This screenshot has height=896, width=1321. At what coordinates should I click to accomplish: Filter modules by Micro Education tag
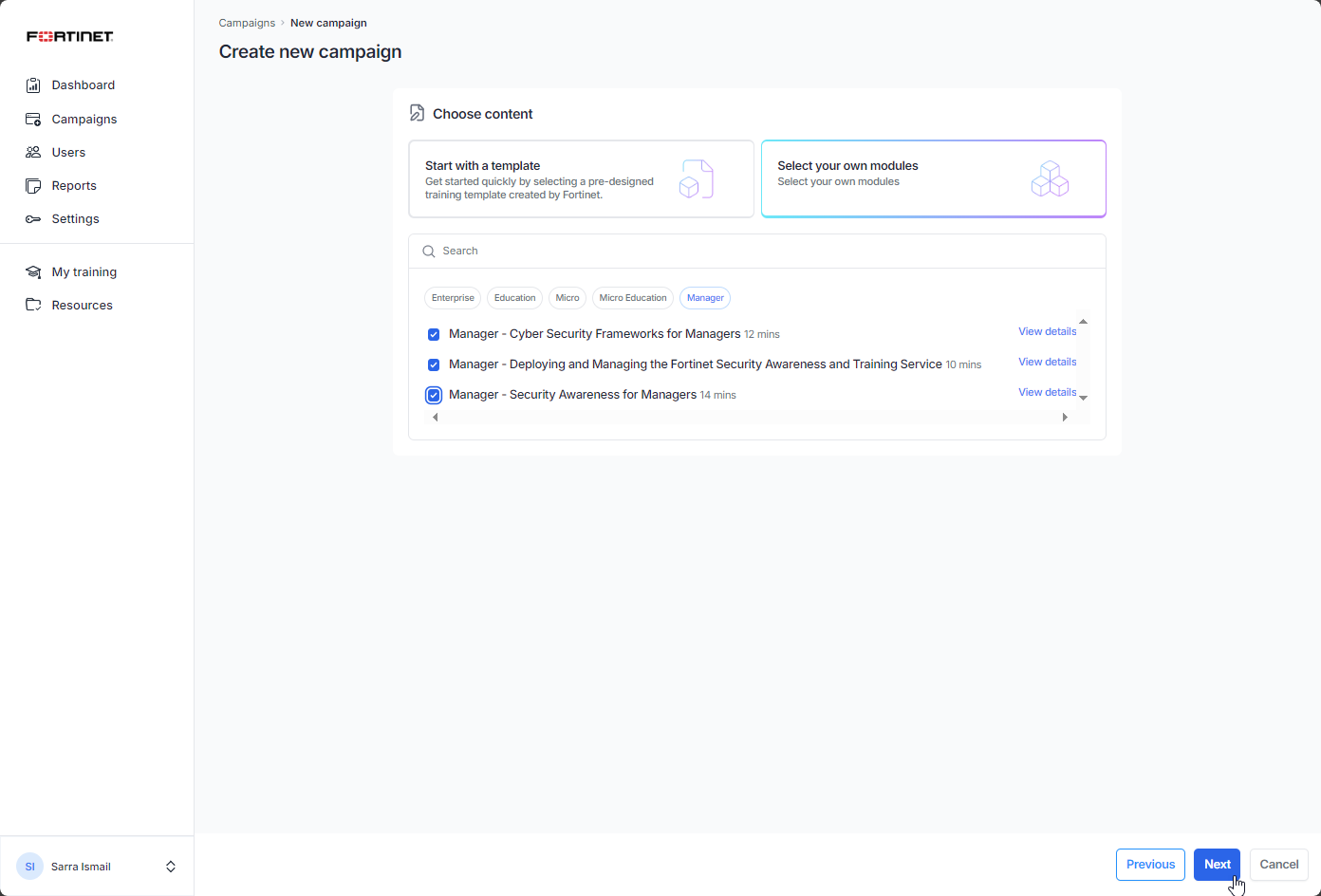click(x=633, y=298)
